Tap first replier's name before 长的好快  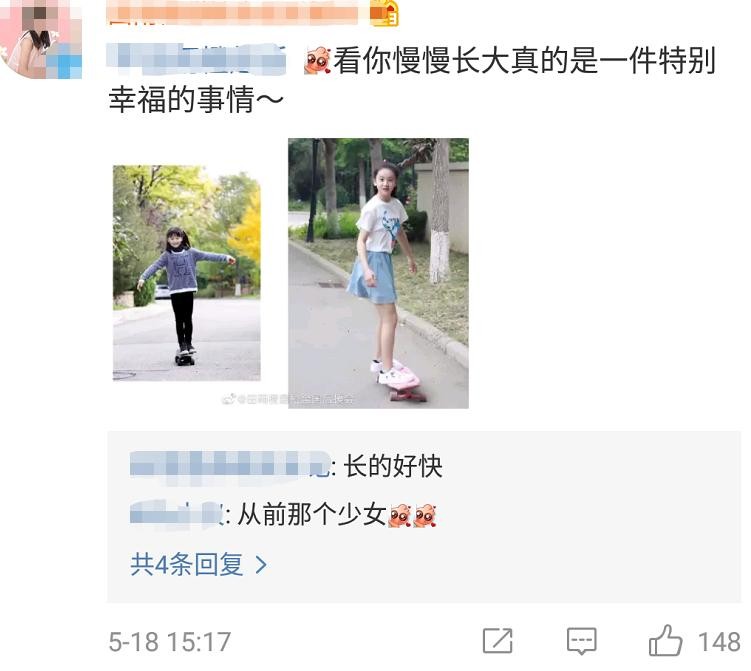coord(230,465)
